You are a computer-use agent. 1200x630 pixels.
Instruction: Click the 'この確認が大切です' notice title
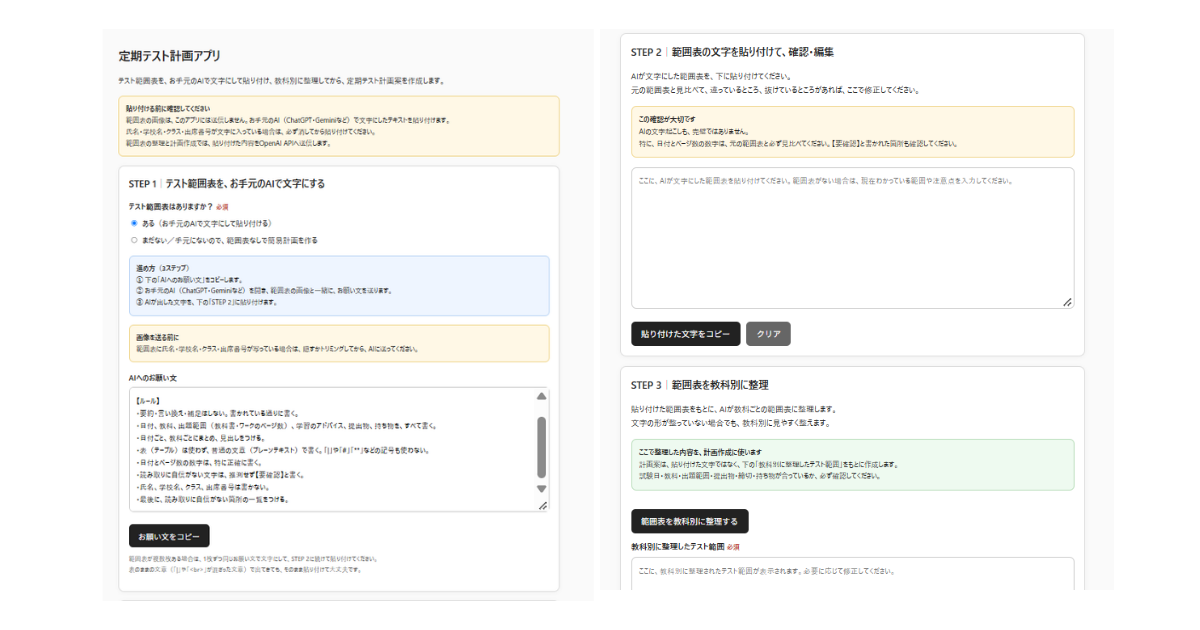pos(667,119)
